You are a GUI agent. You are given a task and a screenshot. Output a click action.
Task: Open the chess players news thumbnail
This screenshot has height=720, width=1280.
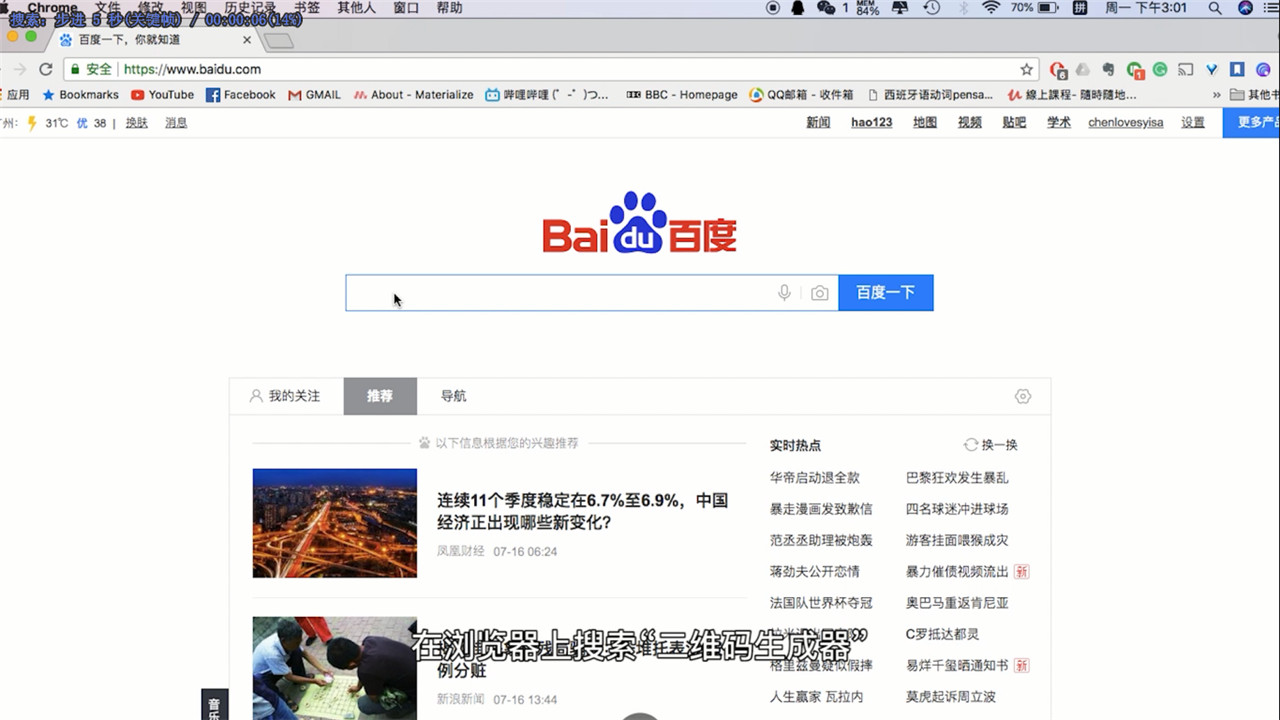click(334, 668)
